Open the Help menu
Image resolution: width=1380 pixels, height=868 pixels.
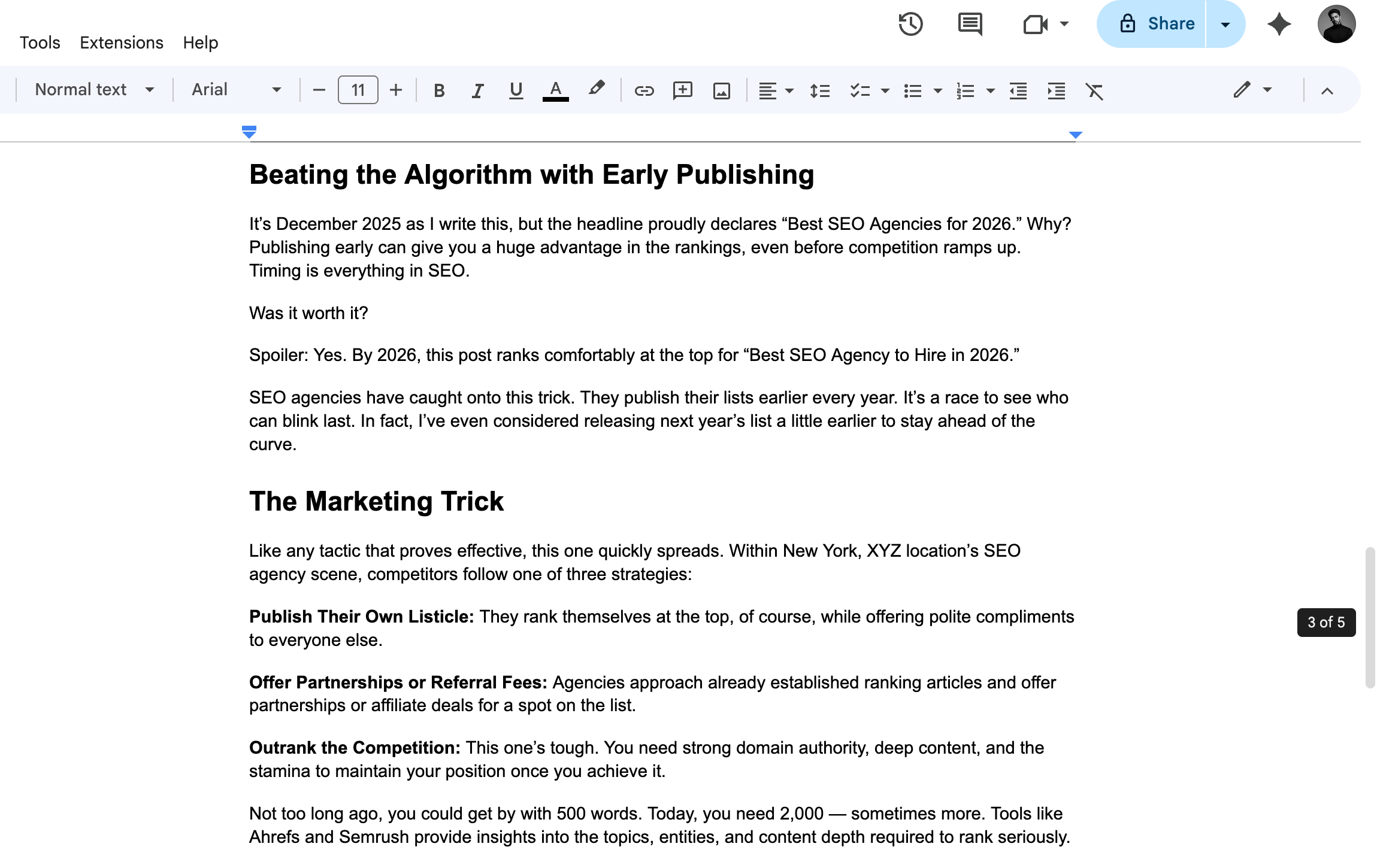[200, 43]
